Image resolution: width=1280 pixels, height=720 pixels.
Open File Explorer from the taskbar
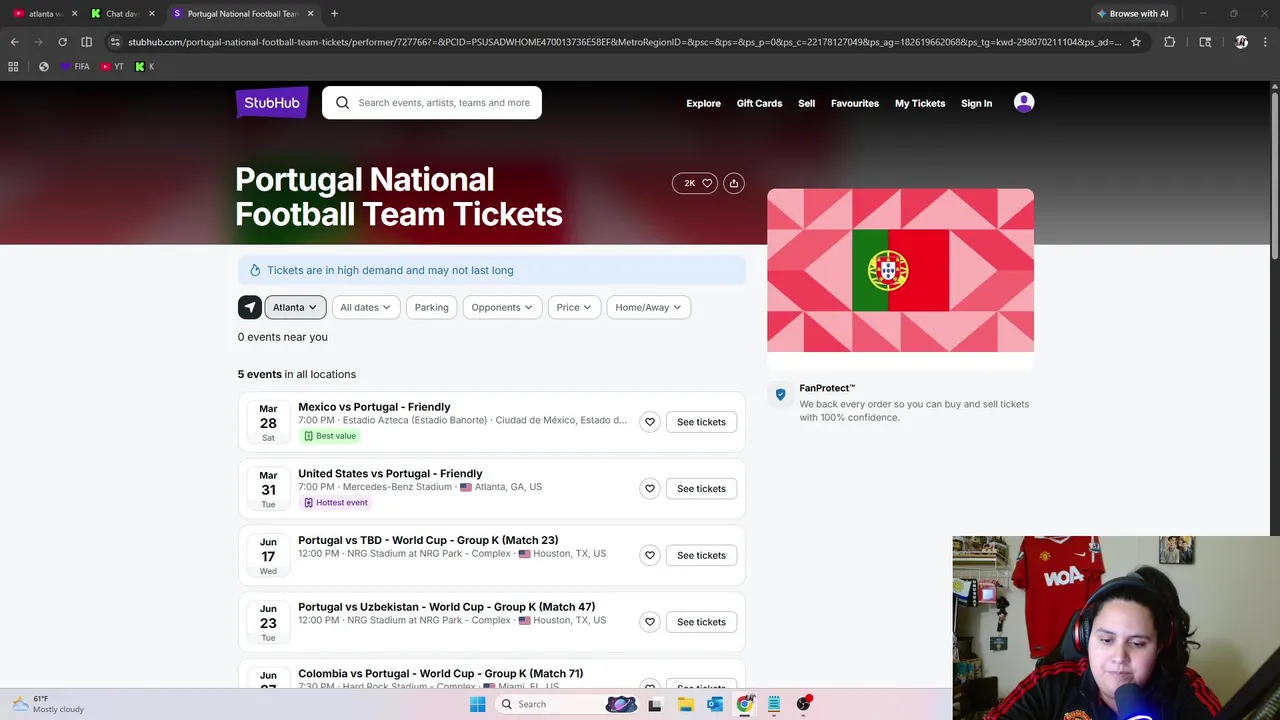(685, 704)
